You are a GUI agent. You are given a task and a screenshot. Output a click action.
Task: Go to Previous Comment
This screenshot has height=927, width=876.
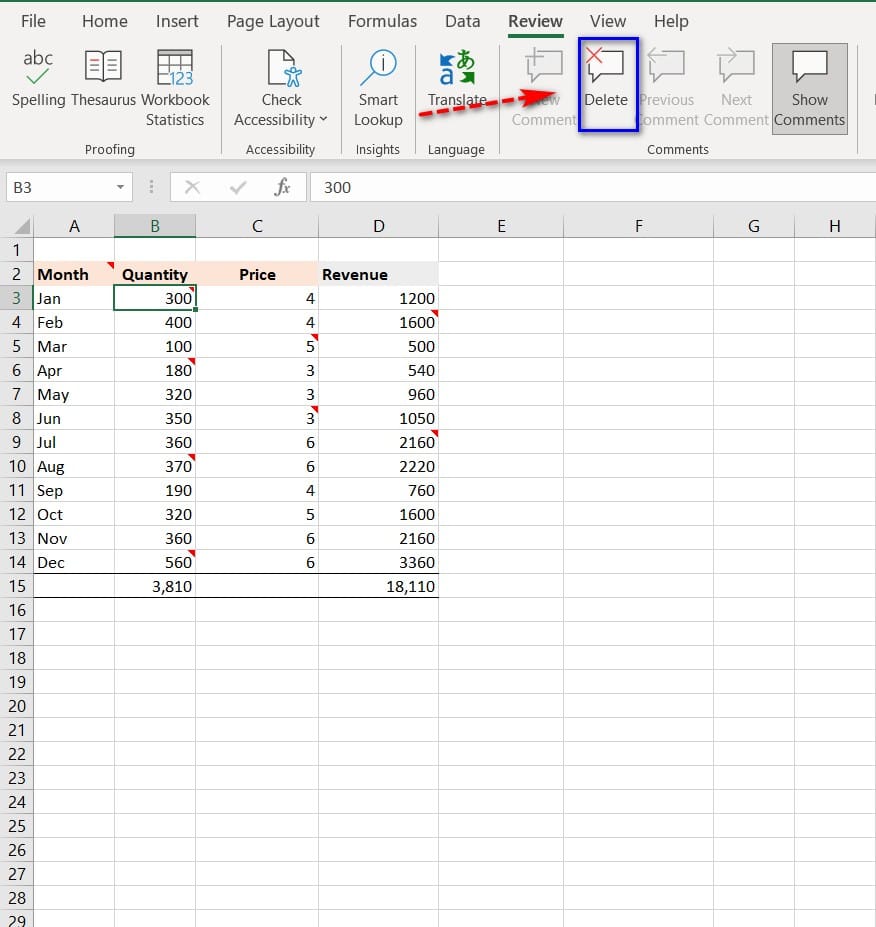pyautogui.click(x=666, y=89)
